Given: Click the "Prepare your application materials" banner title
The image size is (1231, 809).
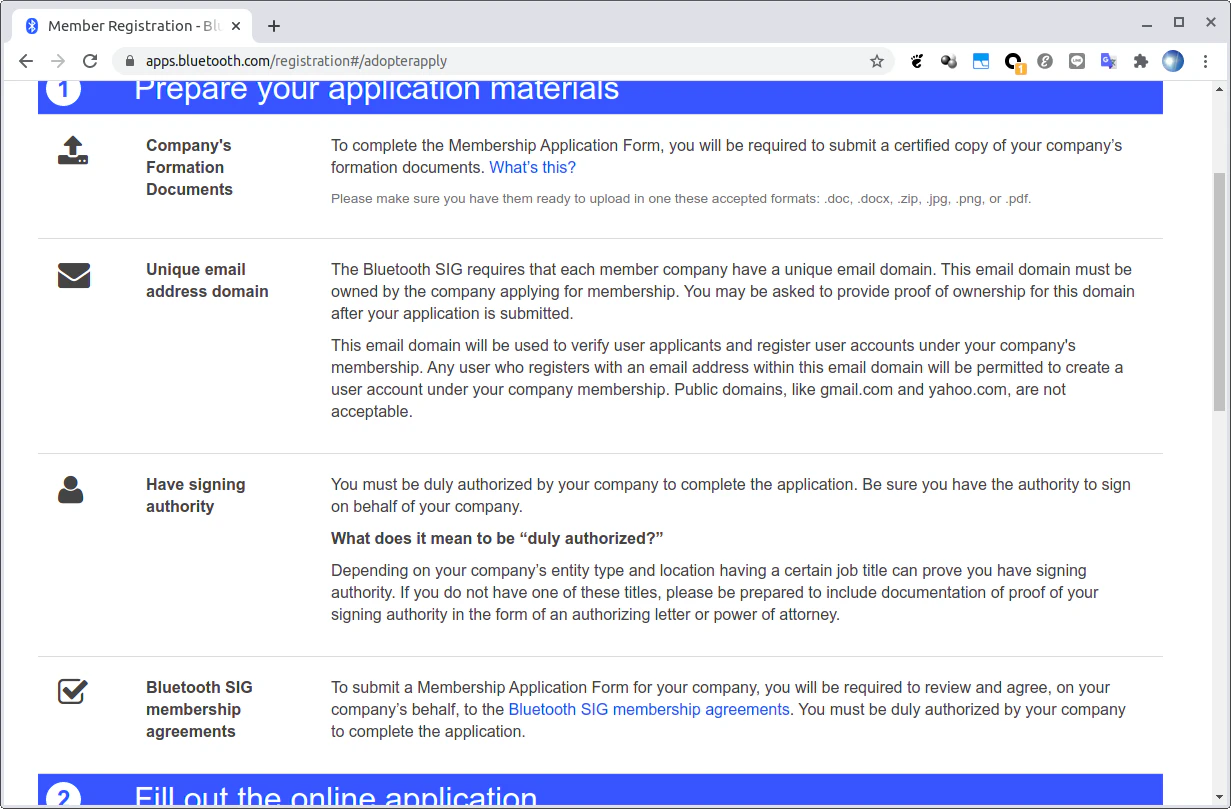Looking at the screenshot, I should (x=377, y=90).
